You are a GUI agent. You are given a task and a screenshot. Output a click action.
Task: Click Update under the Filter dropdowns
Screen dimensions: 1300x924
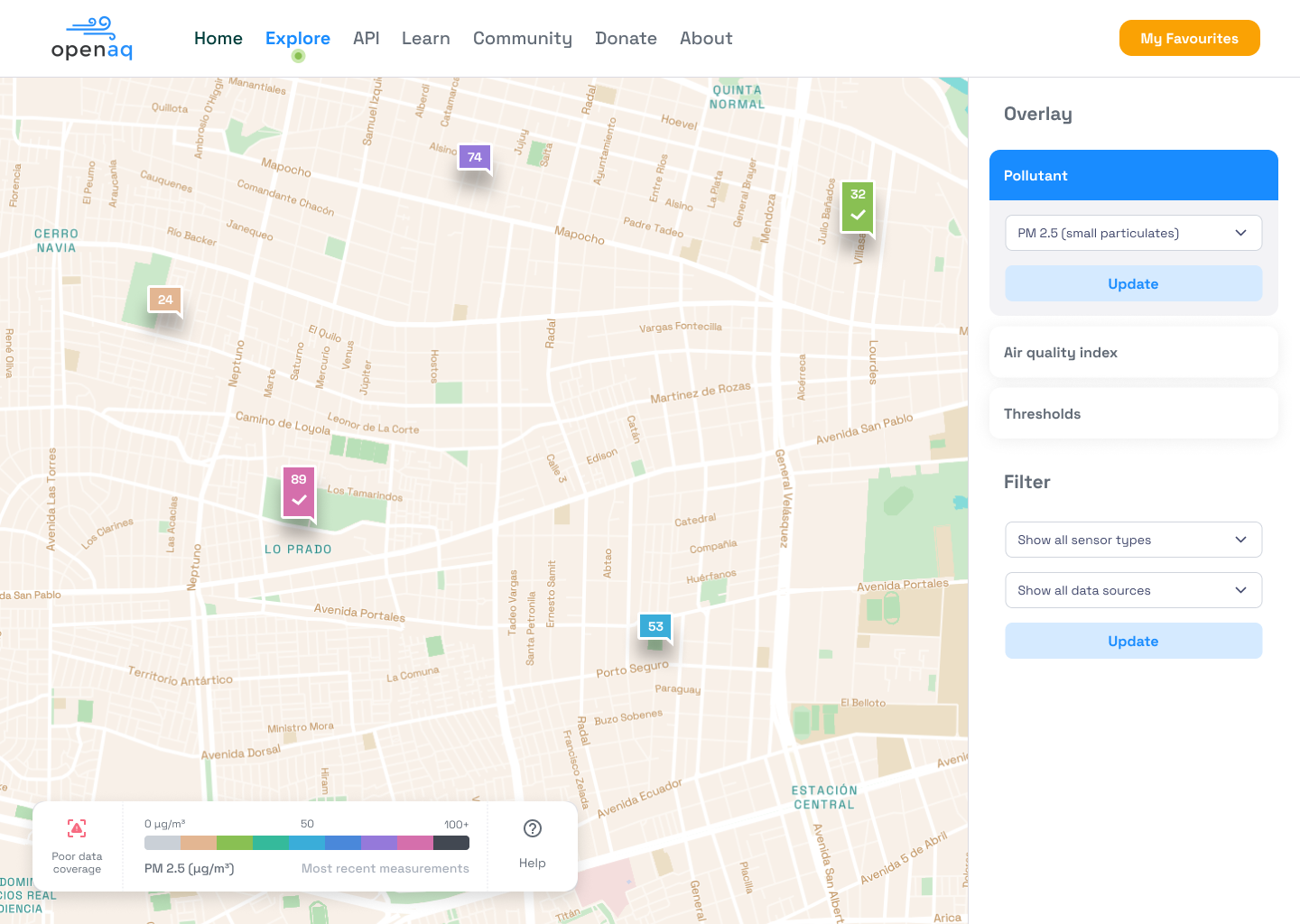pyautogui.click(x=1133, y=642)
